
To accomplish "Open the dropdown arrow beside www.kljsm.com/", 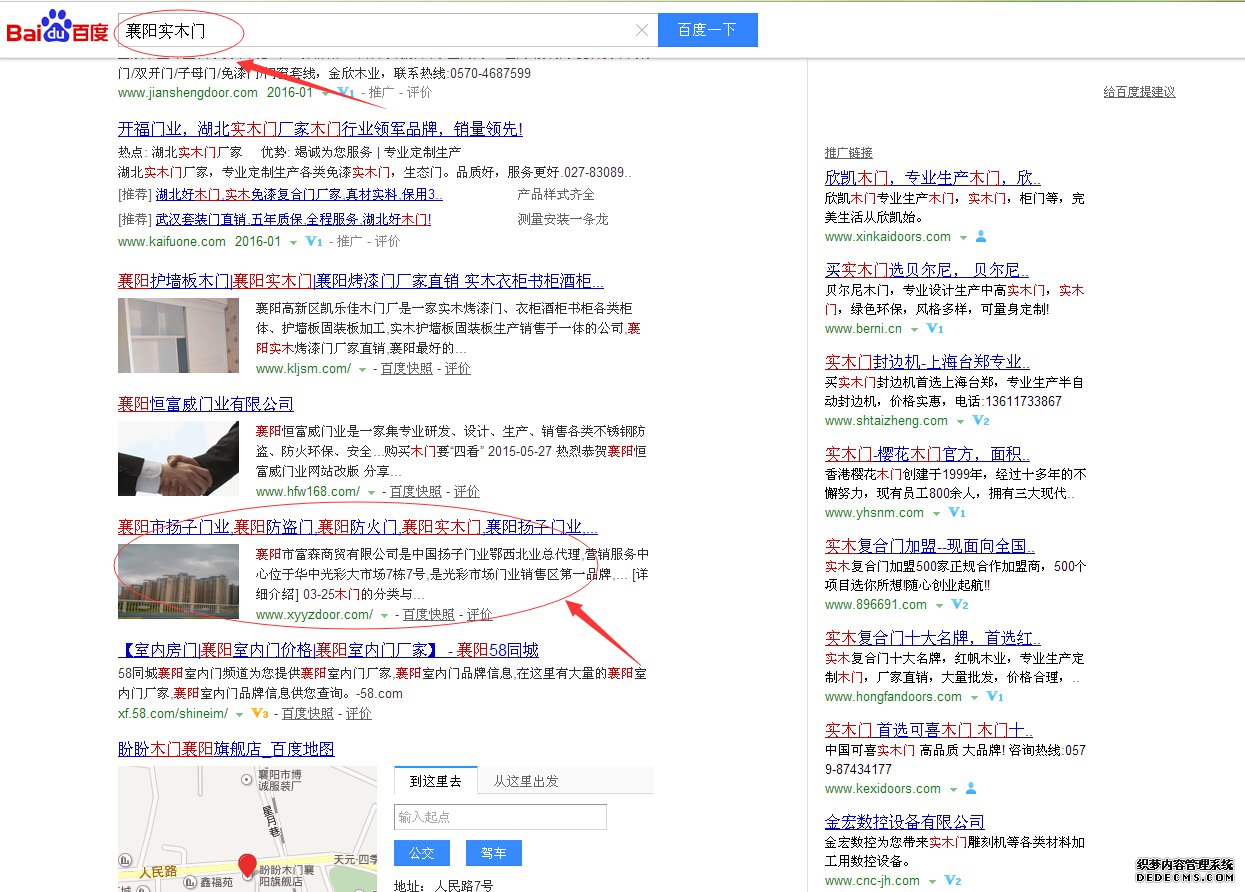I will [x=363, y=370].
